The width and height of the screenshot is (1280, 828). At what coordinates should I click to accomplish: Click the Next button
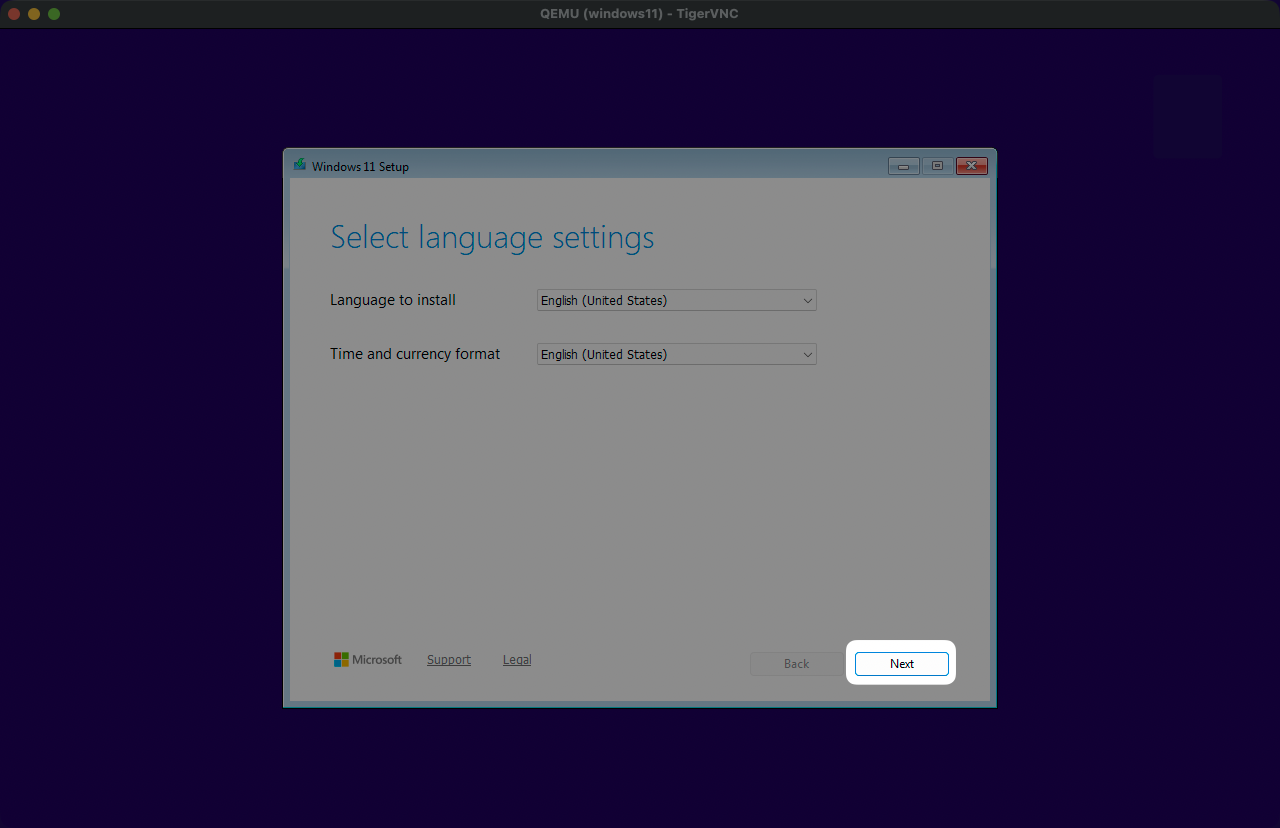click(901, 664)
